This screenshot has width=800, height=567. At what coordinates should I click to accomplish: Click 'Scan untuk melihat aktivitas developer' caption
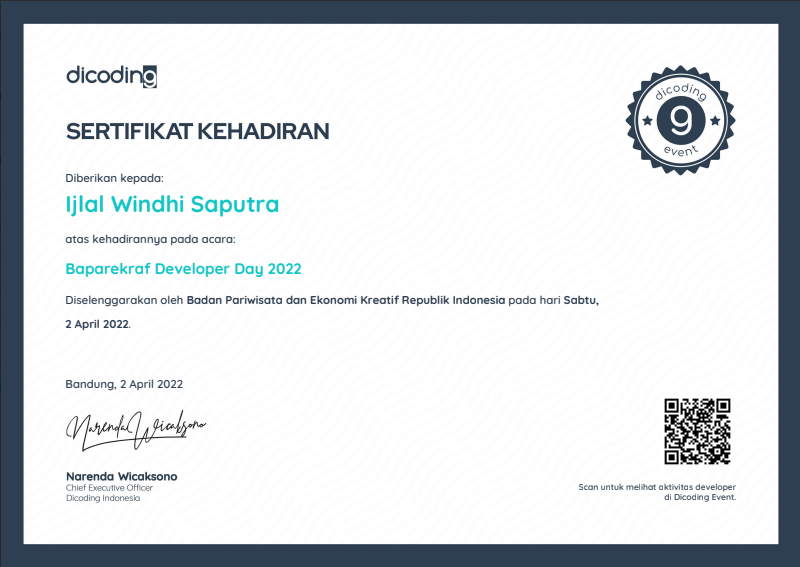click(657, 487)
